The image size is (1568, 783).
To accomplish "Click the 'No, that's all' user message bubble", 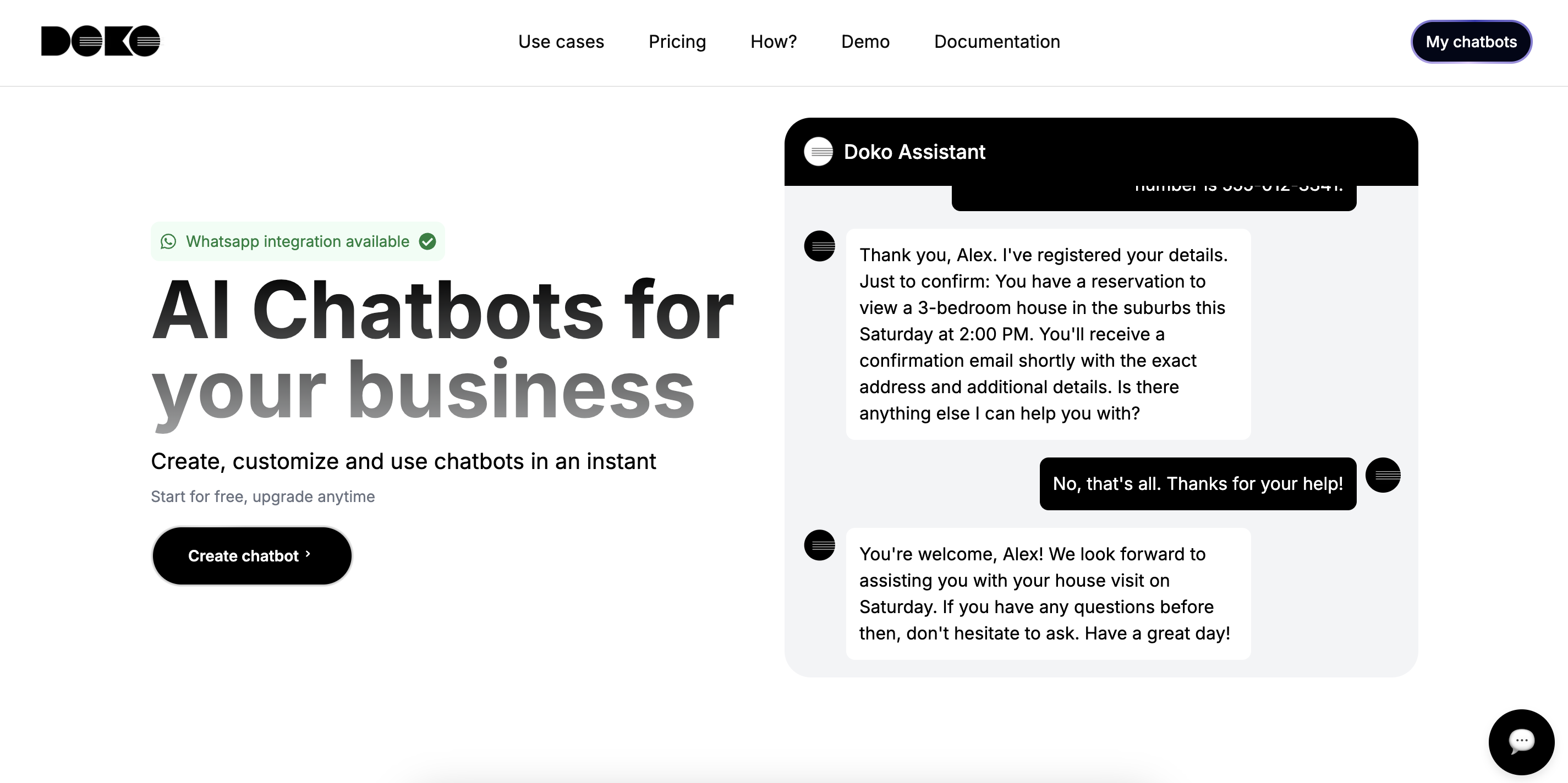I will coord(1197,484).
